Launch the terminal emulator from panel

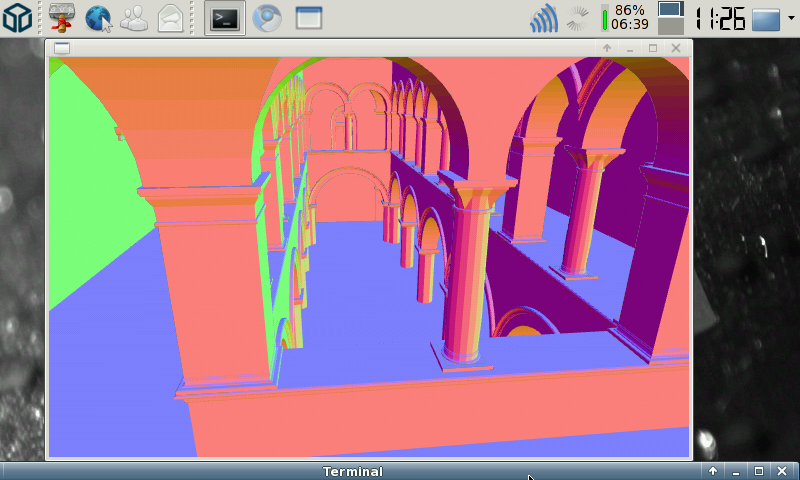point(225,17)
